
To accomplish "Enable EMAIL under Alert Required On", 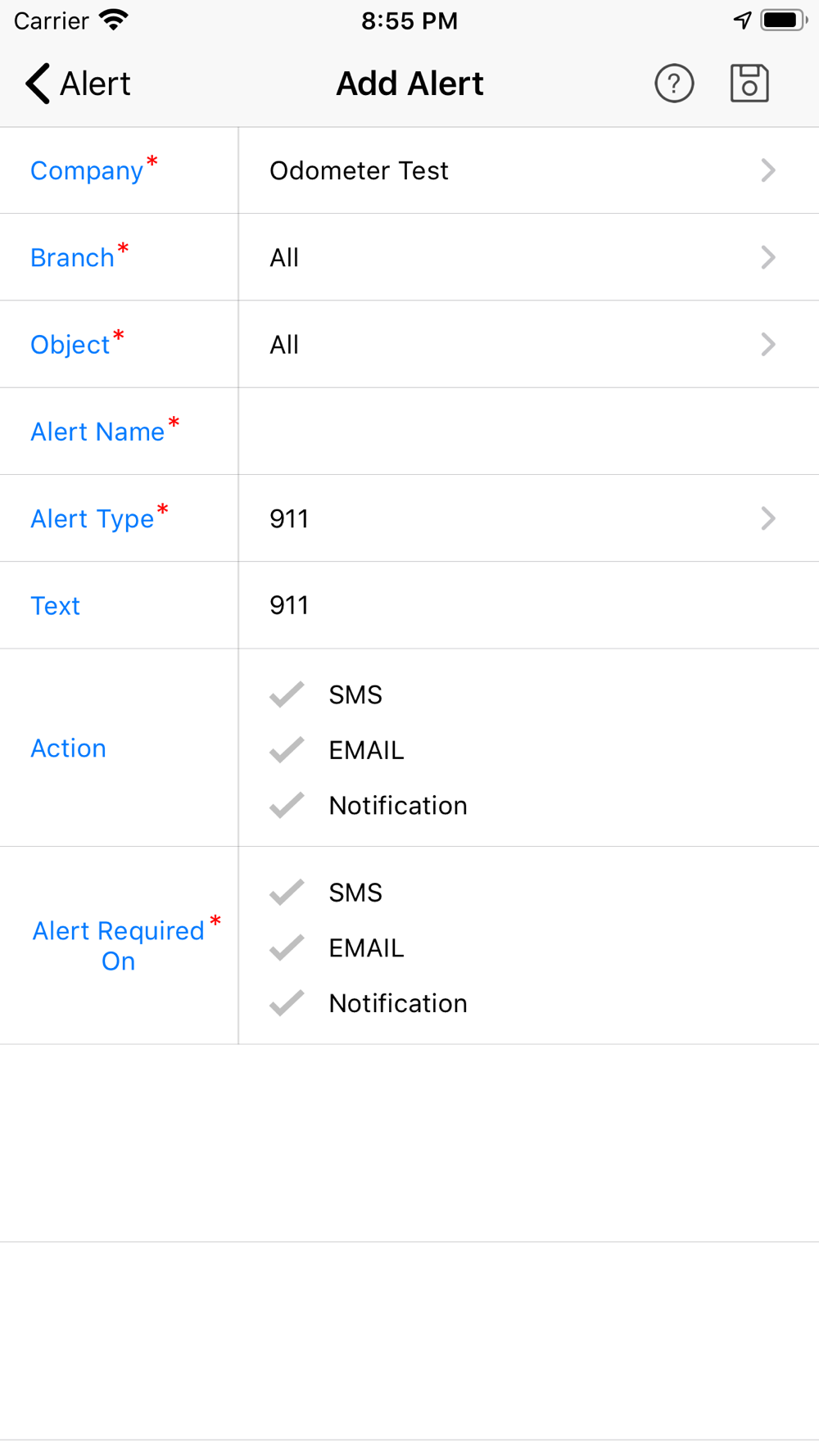I will pos(287,948).
